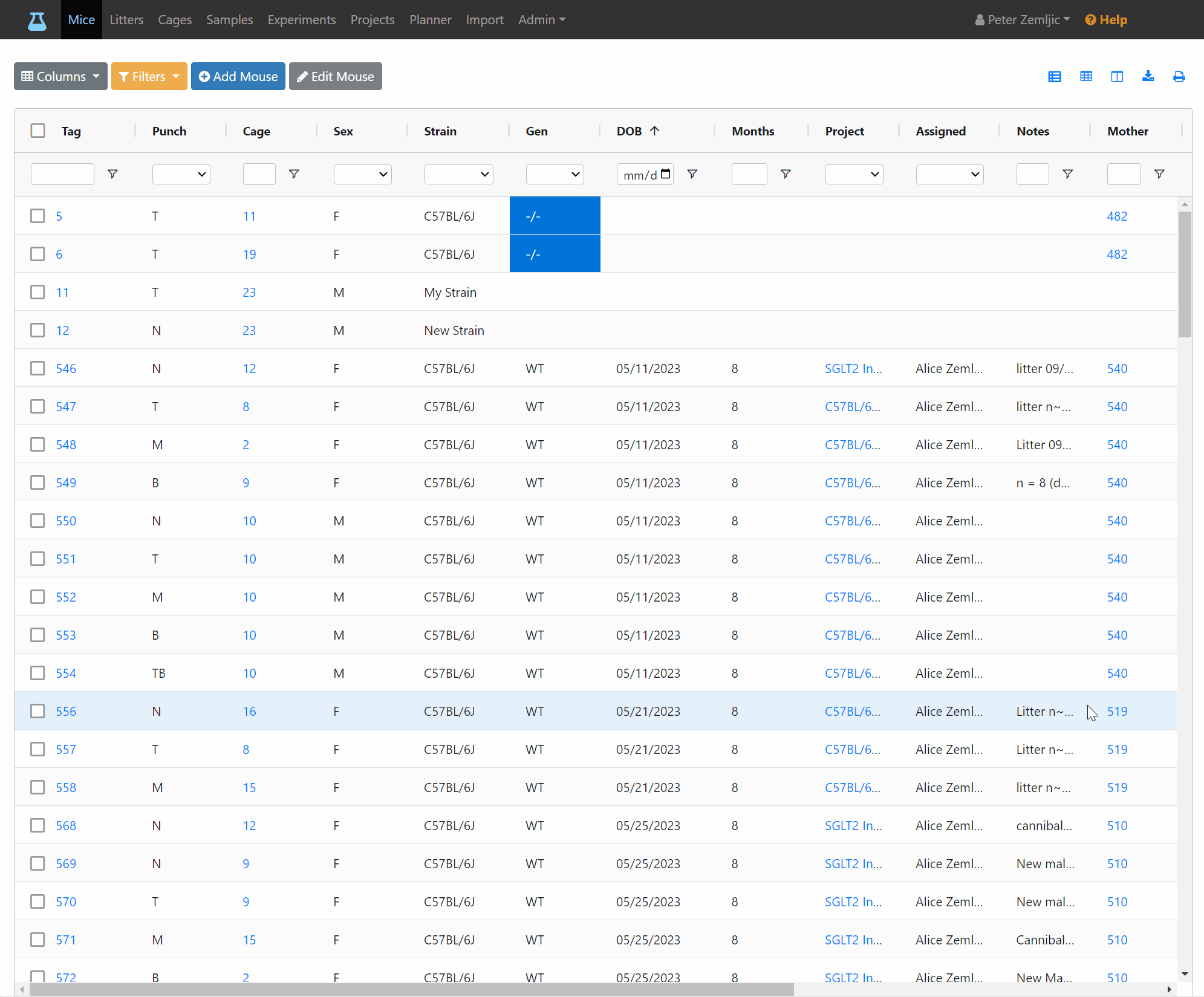Open the DOB date picker calendar icon
Image resolution: width=1204 pixels, height=997 pixels.
[x=666, y=174]
